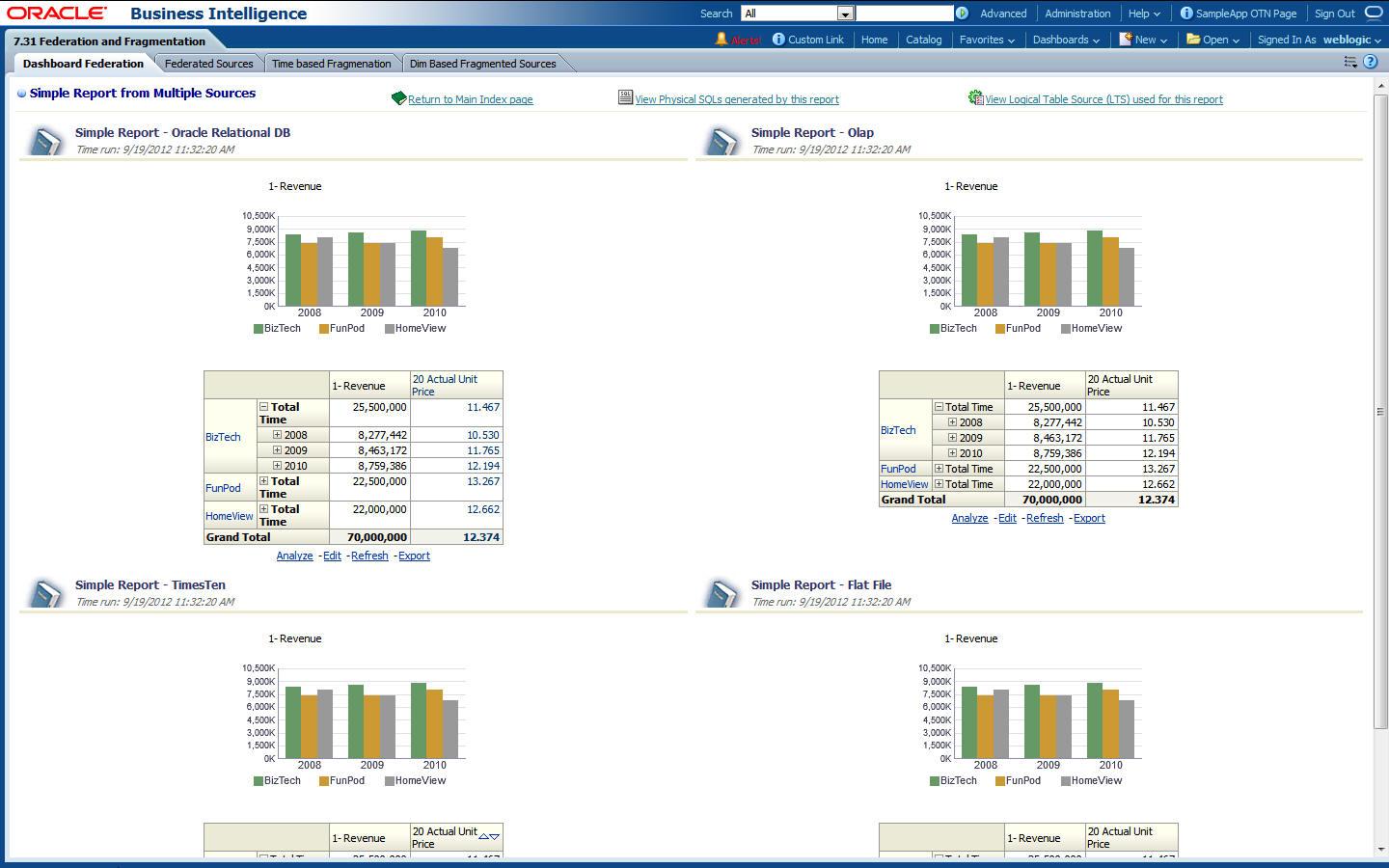This screenshot has height=868, width=1389.
Task: Open the Administration link
Action: [x=1077, y=14]
